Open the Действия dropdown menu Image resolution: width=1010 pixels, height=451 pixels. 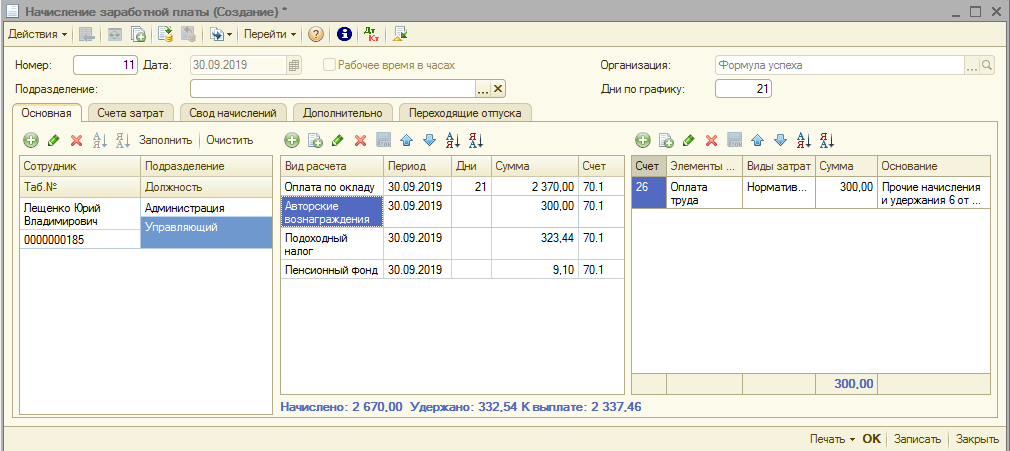pyautogui.click(x=38, y=34)
